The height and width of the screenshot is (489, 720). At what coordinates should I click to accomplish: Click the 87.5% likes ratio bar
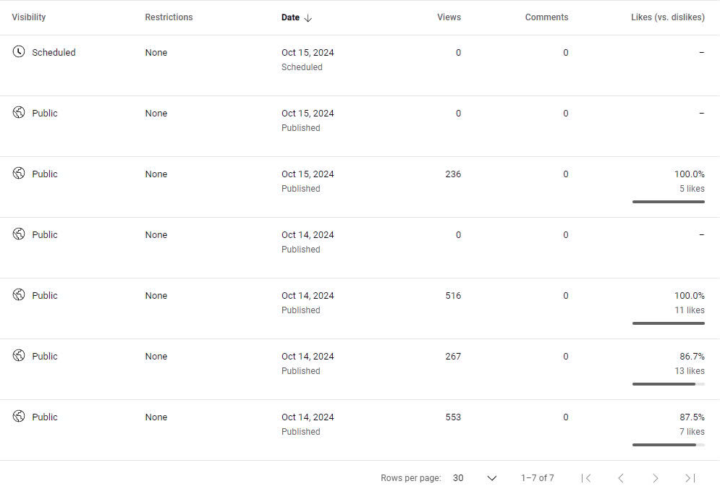[668, 444]
